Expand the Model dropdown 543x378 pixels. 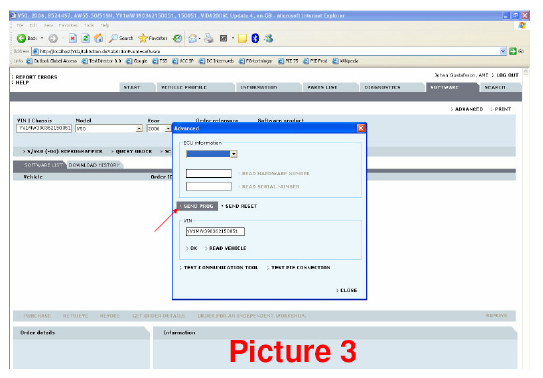139,128
